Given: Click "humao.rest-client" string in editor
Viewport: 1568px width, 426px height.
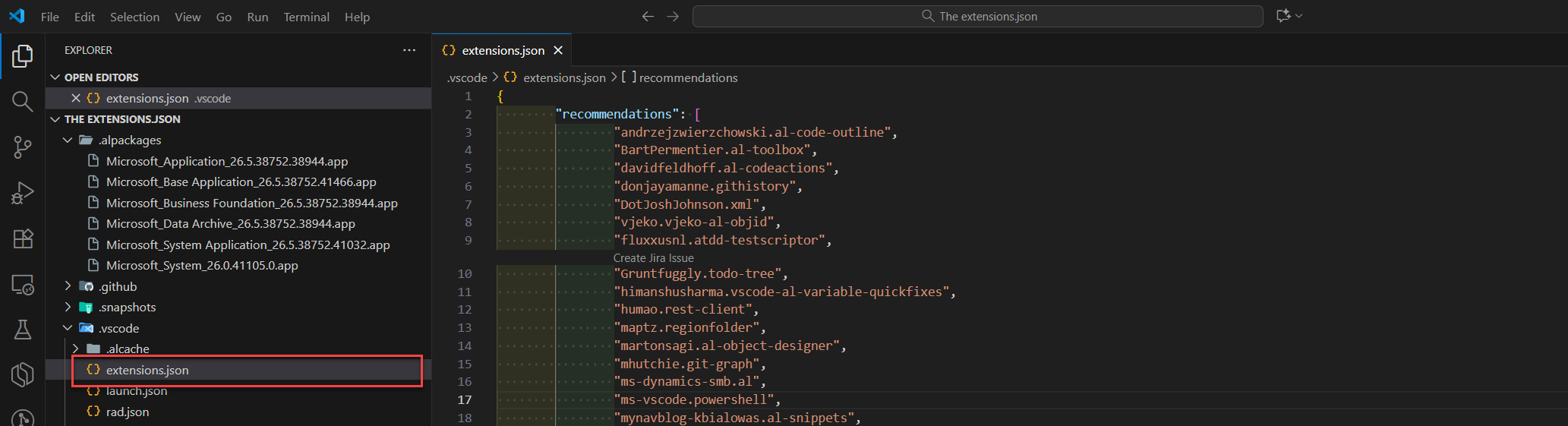Looking at the screenshot, I should point(683,309).
